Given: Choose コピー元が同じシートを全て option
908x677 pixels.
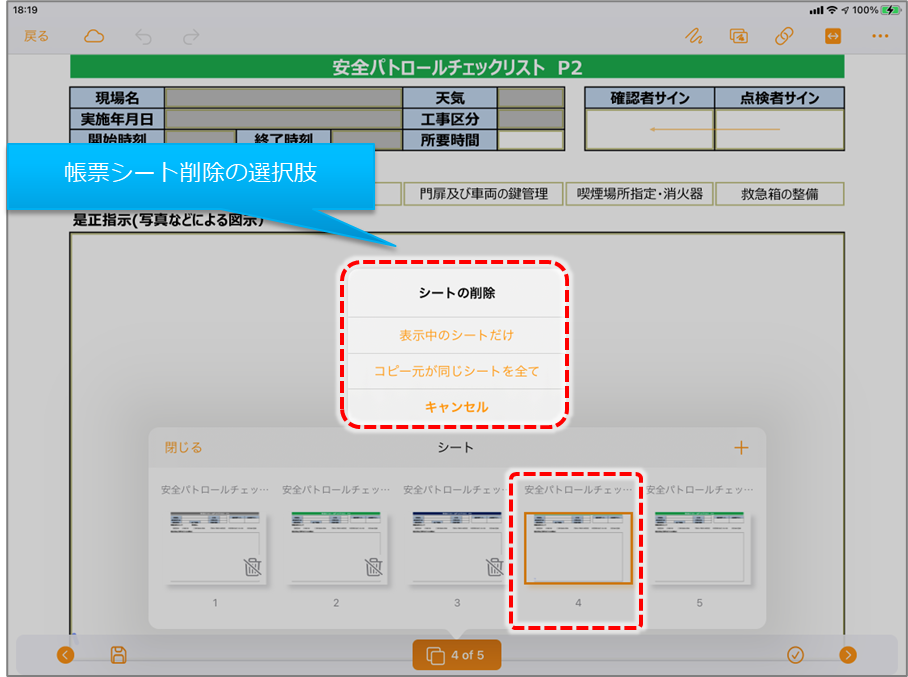Looking at the screenshot, I should (456, 371).
